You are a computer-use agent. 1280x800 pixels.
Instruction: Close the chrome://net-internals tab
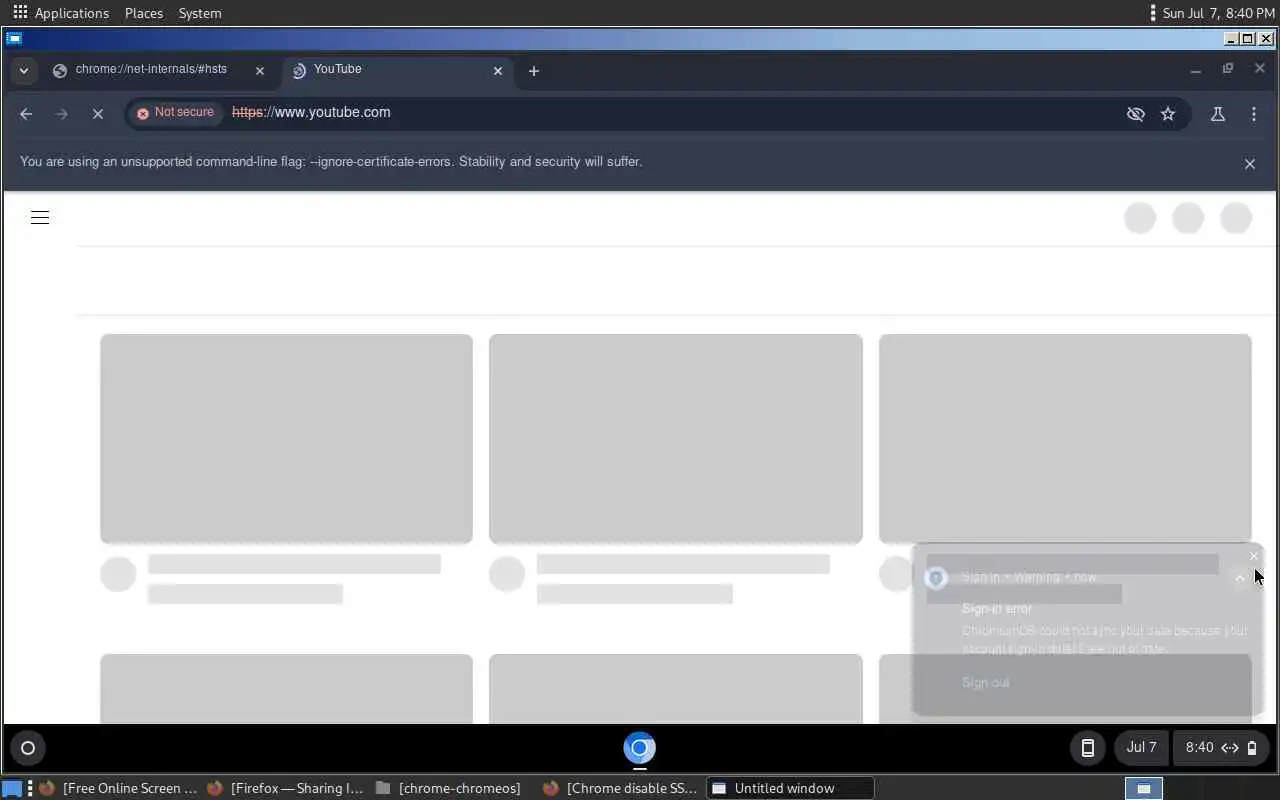(x=260, y=71)
